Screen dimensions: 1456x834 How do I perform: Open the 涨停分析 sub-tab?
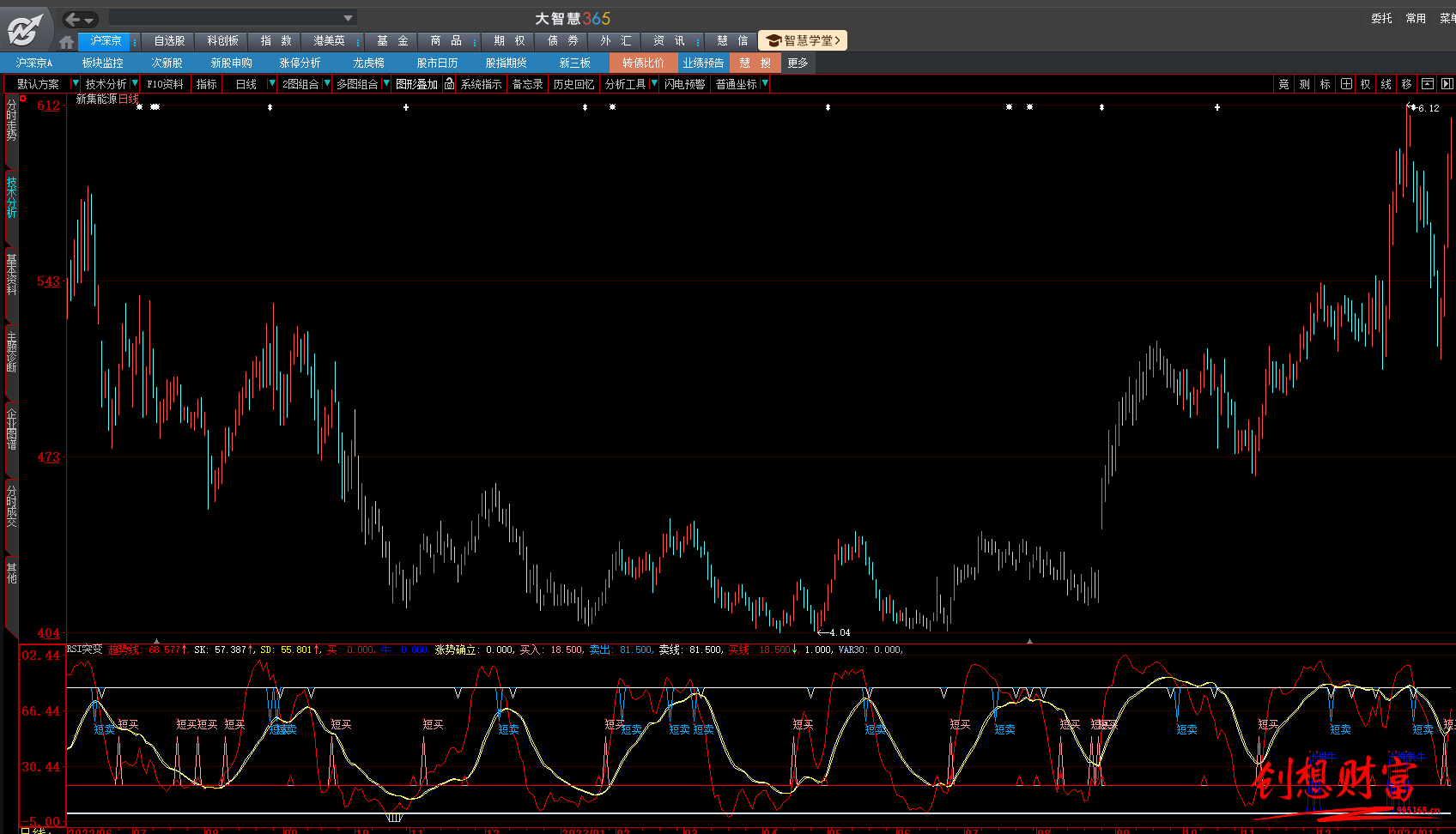pos(300,63)
